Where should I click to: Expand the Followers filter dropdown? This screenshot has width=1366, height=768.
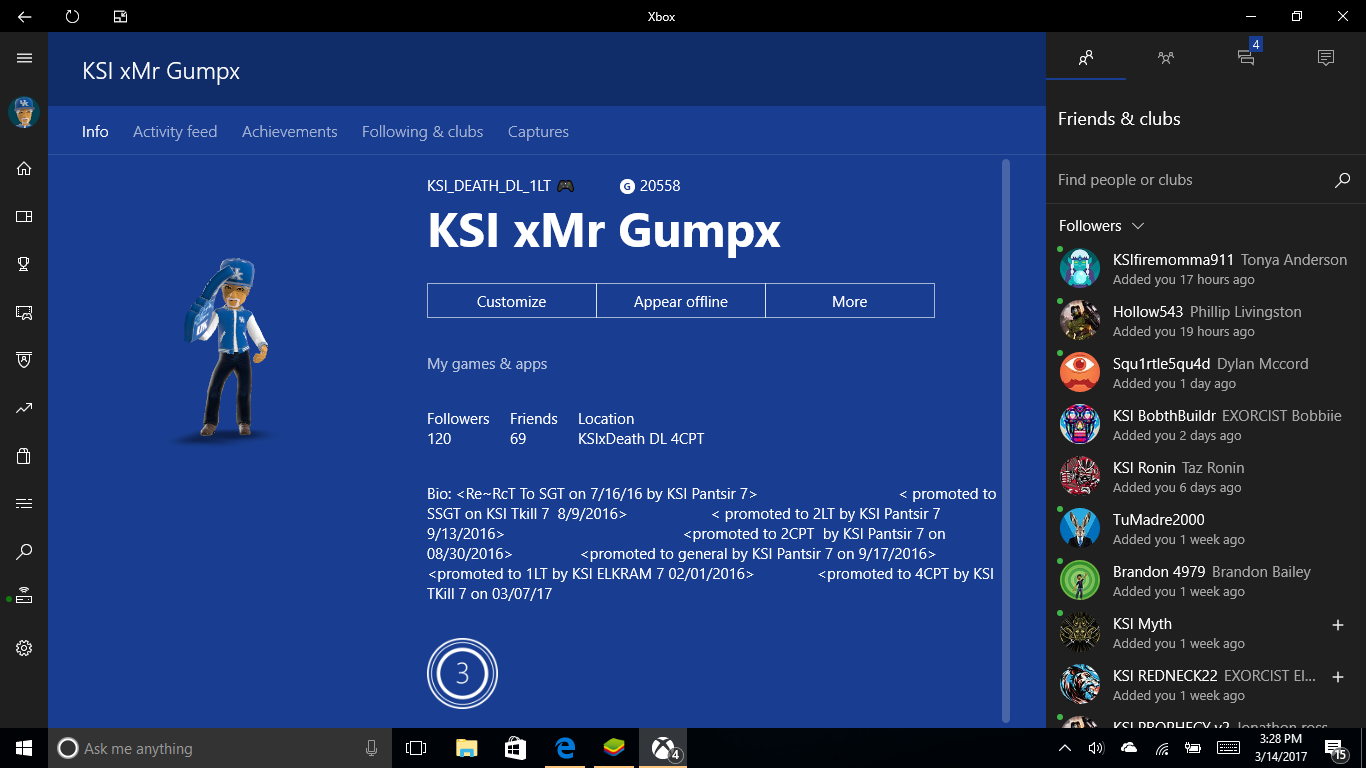[1101, 226]
